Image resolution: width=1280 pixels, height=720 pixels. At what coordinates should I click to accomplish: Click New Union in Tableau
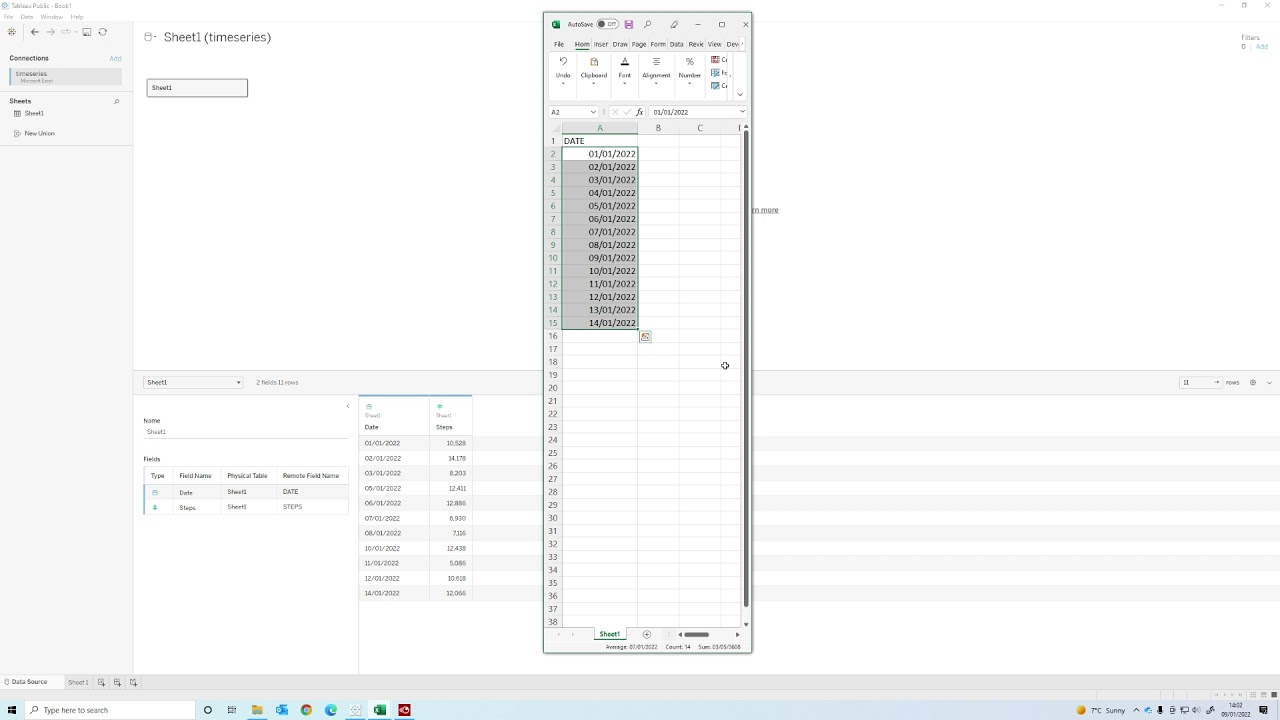(39, 133)
